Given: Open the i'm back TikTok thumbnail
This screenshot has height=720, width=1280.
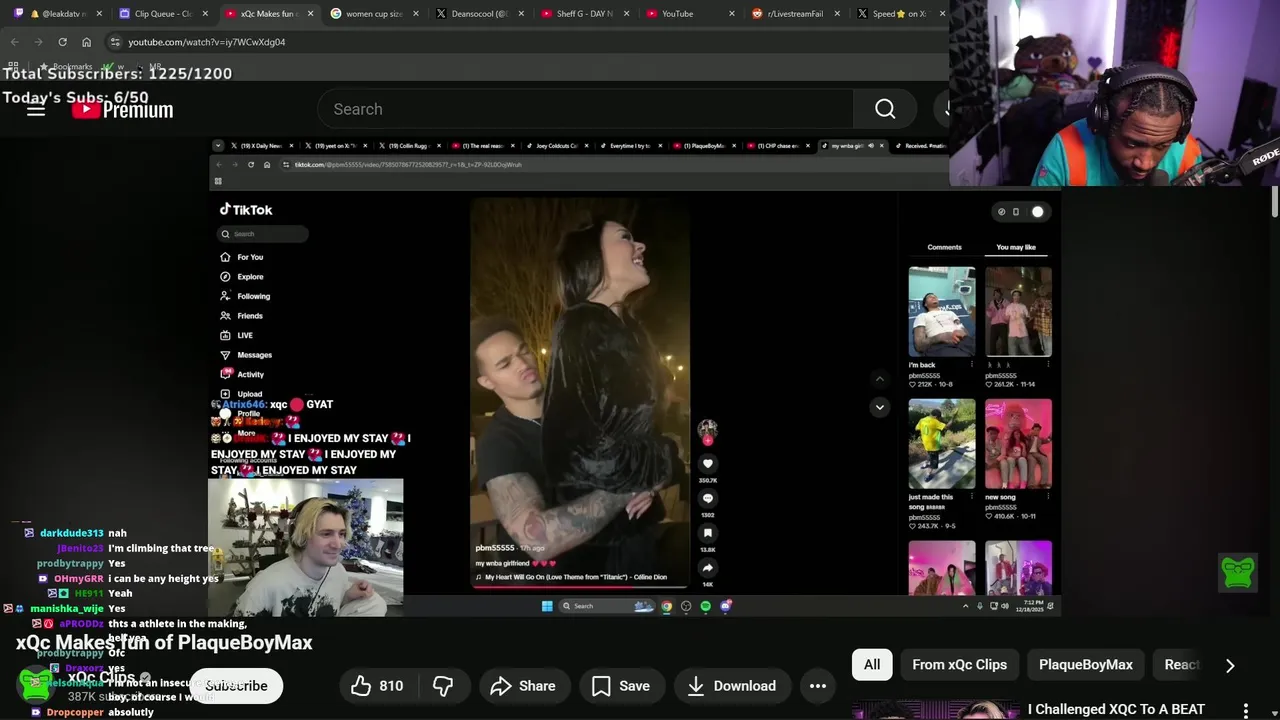Looking at the screenshot, I should pos(942,312).
